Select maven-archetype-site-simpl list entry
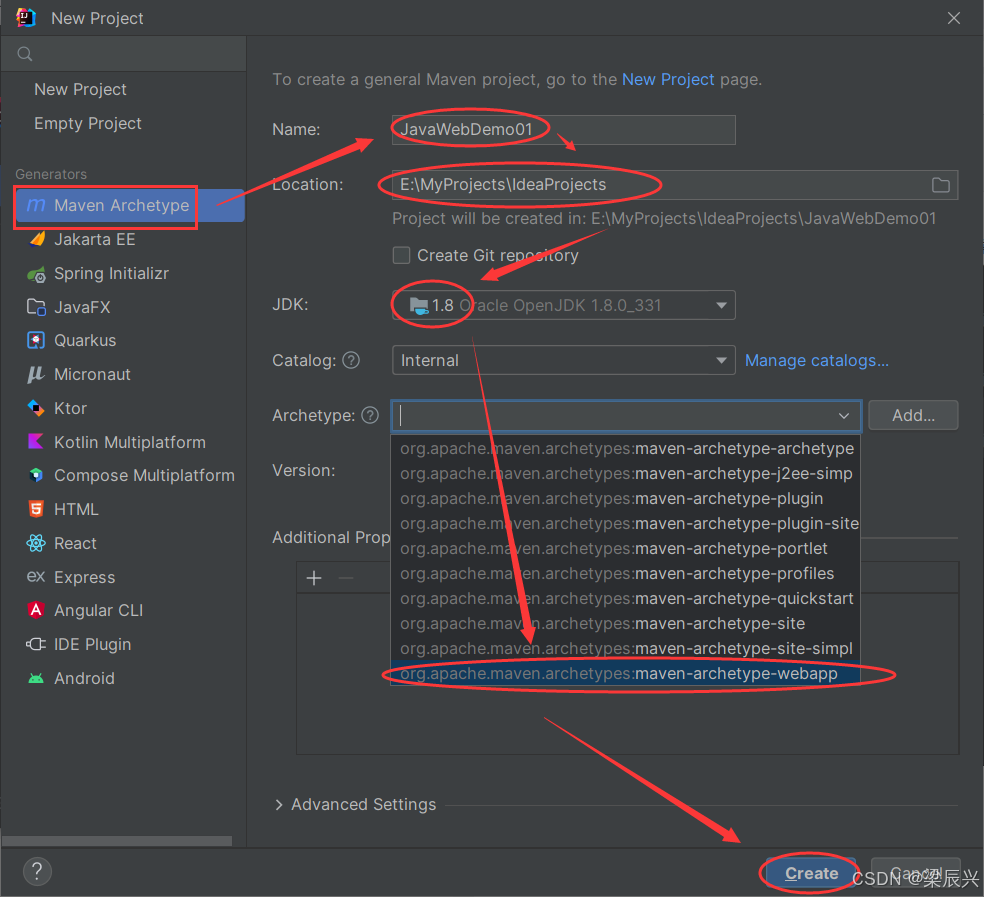984x897 pixels. coord(625,648)
